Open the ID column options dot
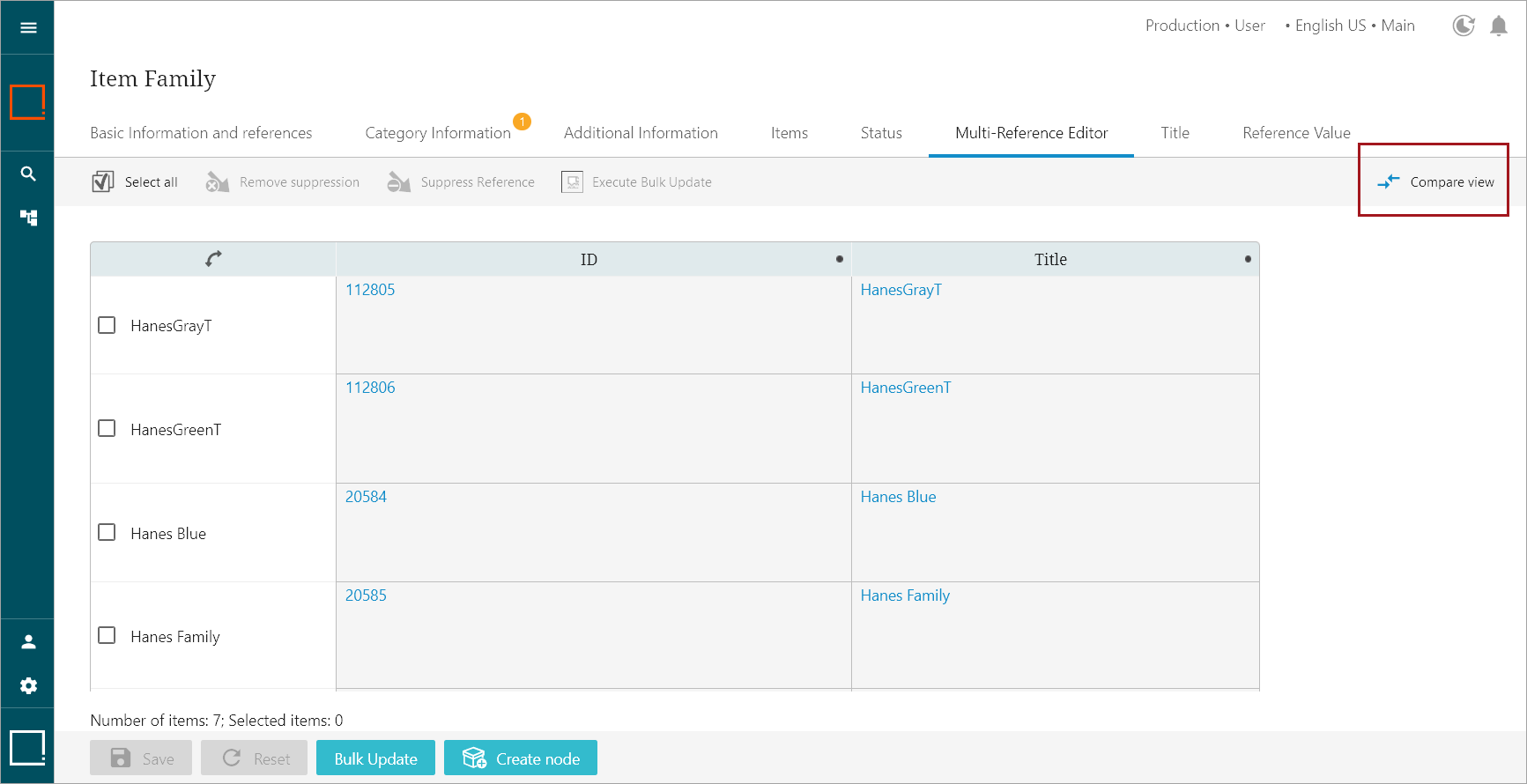This screenshot has height=784, width=1527. coord(839,259)
